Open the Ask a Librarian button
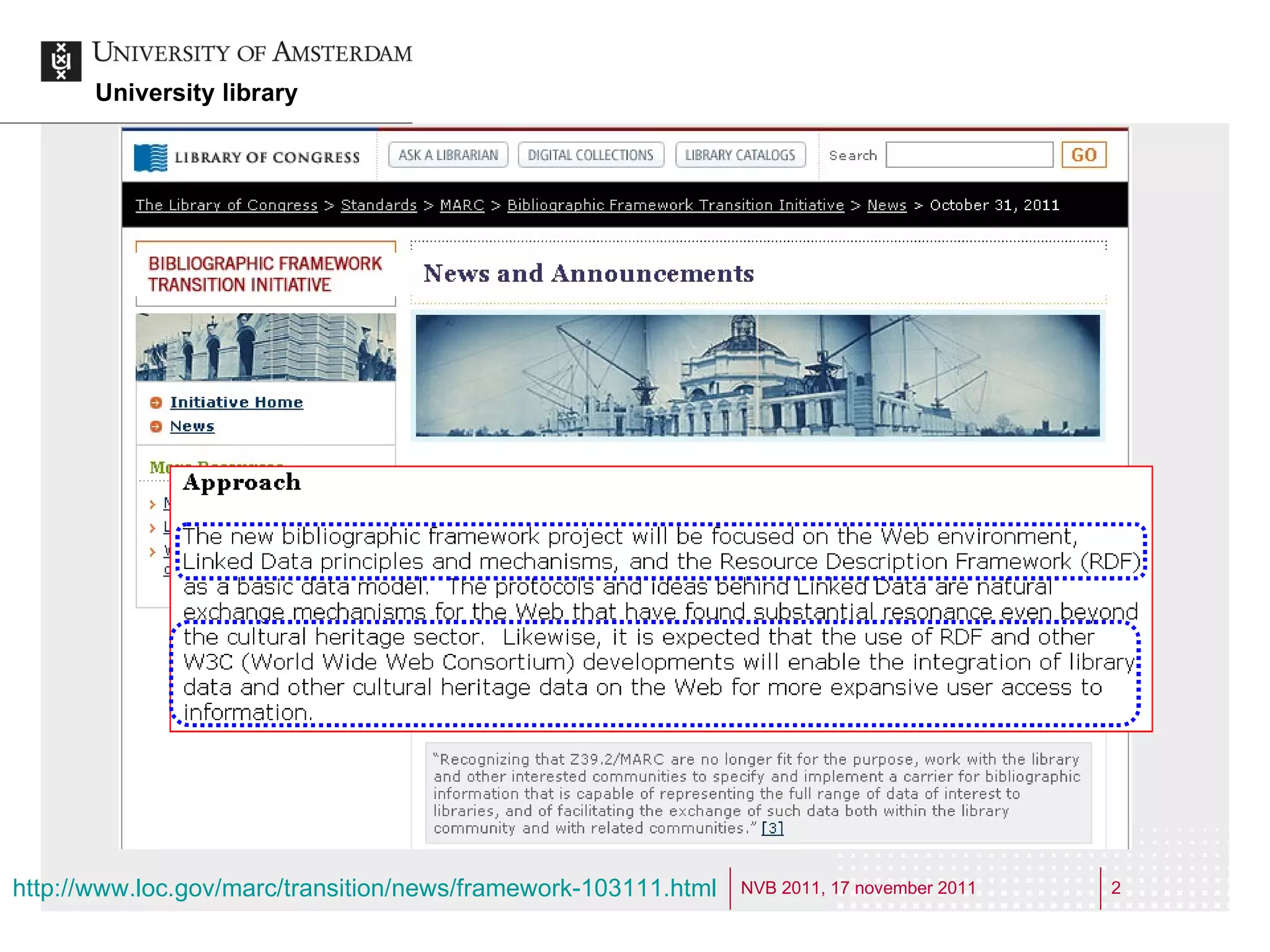This screenshot has width=1270, height=952. [x=448, y=155]
